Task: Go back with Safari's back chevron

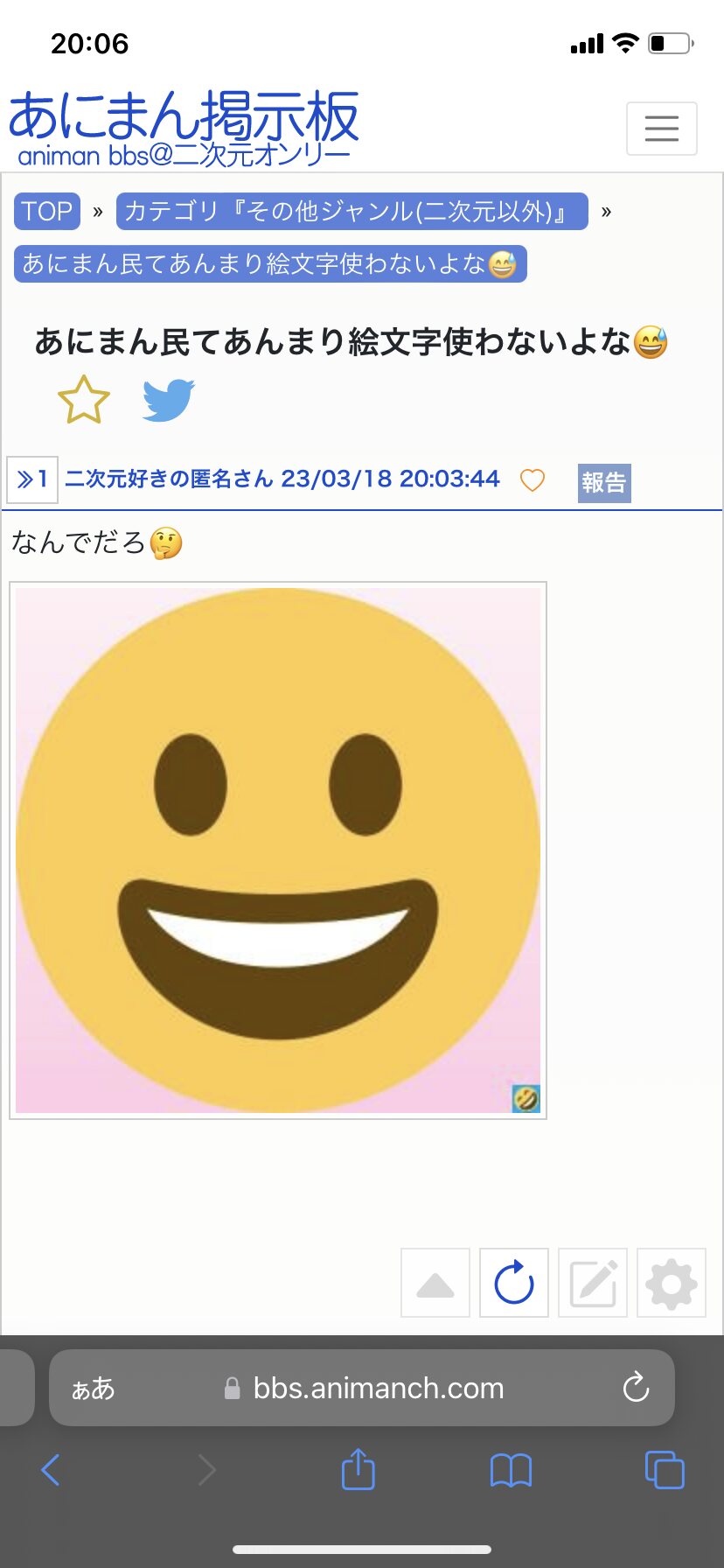Action: pyautogui.click(x=51, y=1470)
